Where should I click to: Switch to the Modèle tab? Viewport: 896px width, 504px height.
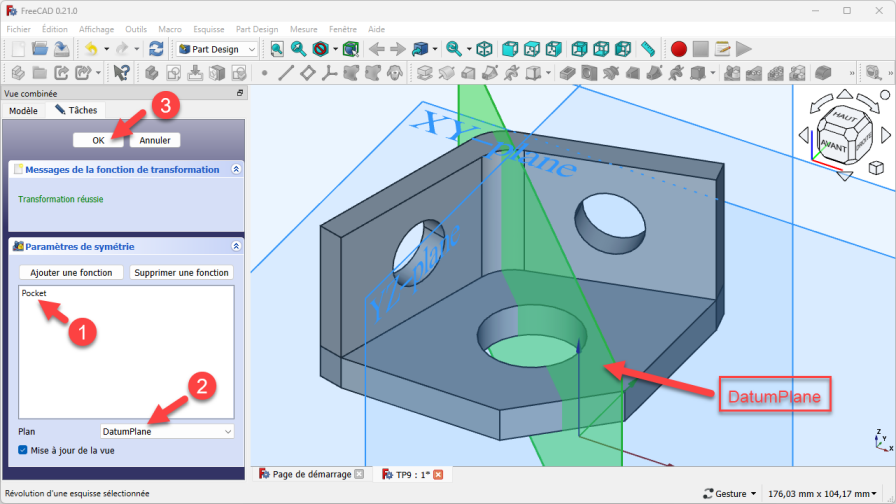pos(23,110)
